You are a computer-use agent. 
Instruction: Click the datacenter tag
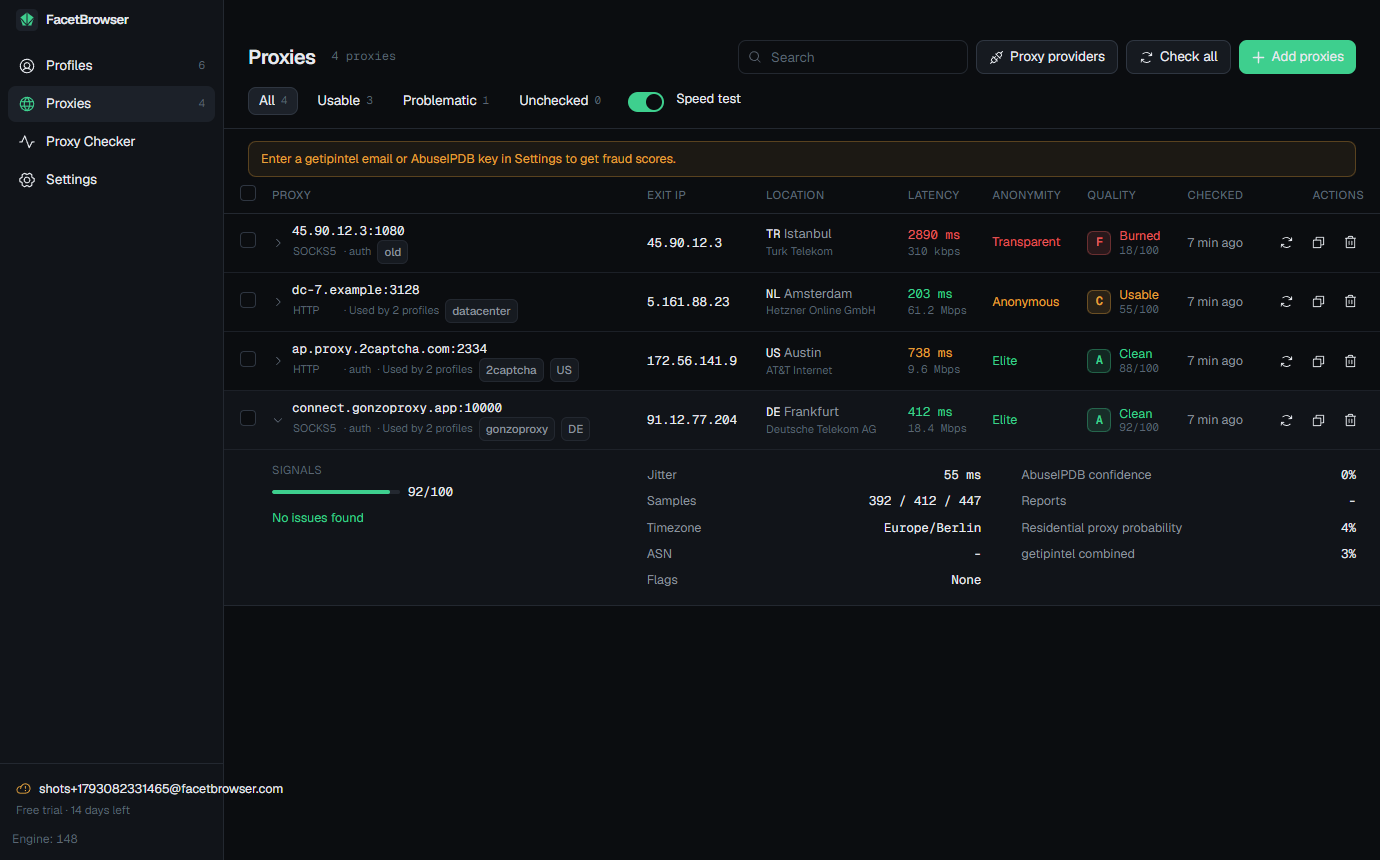[481, 311]
